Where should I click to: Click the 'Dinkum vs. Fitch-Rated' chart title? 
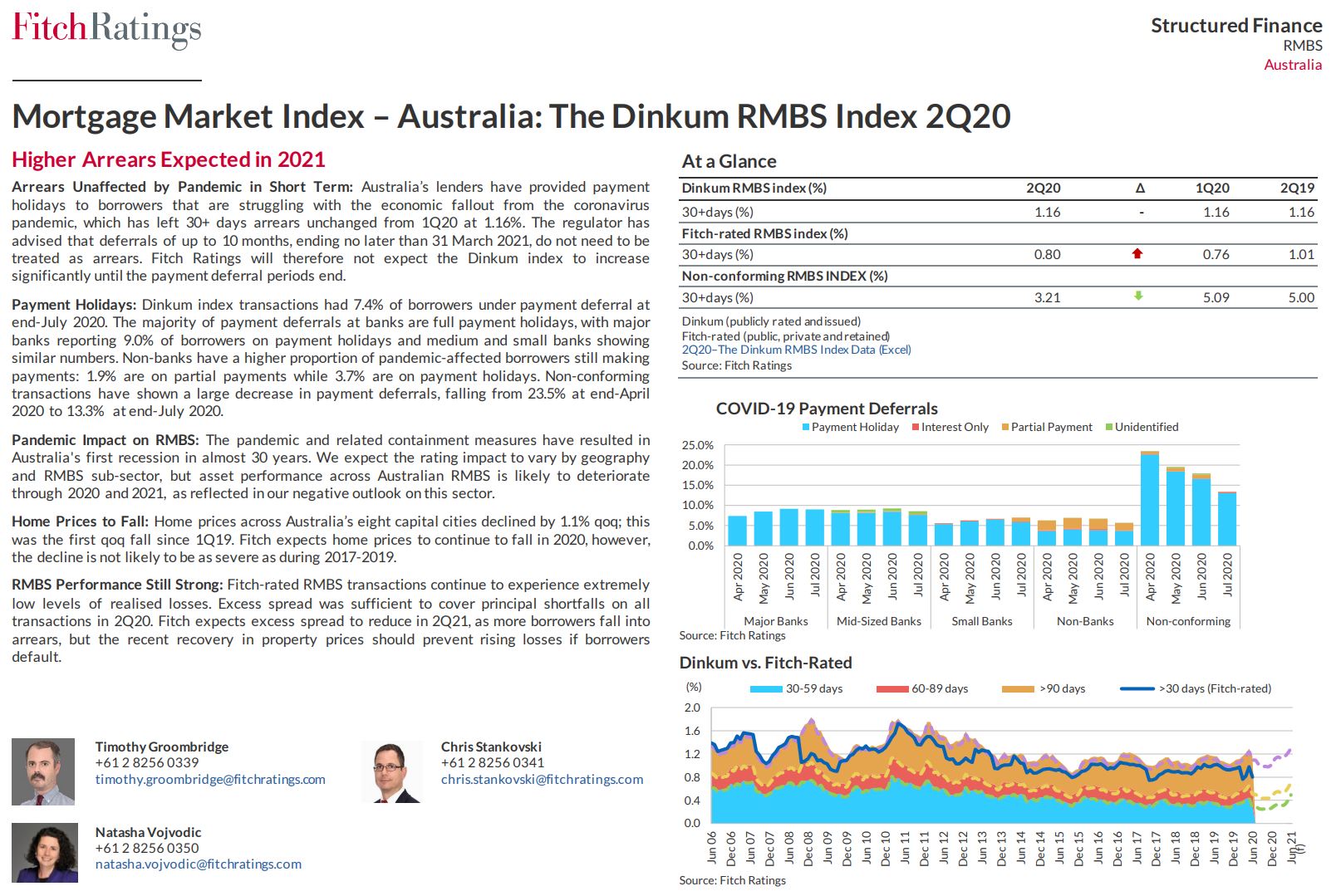click(x=766, y=663)
